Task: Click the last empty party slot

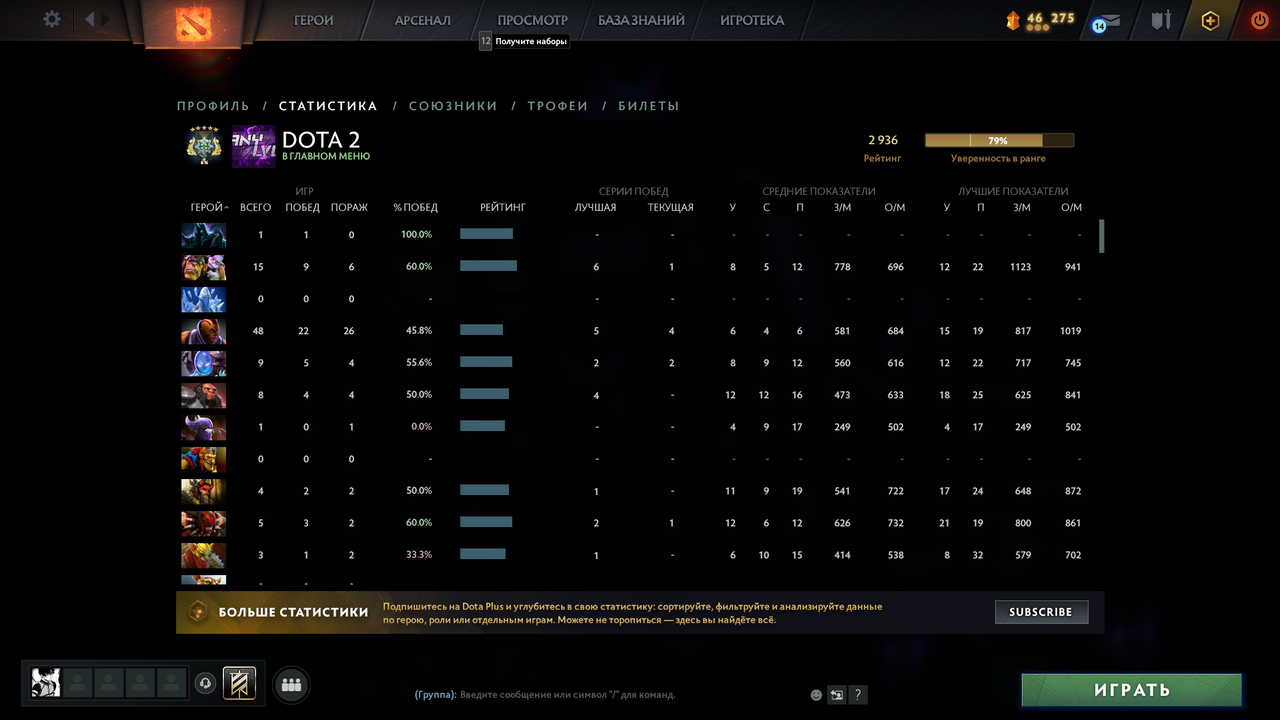Action: click(x=172, y=683)
